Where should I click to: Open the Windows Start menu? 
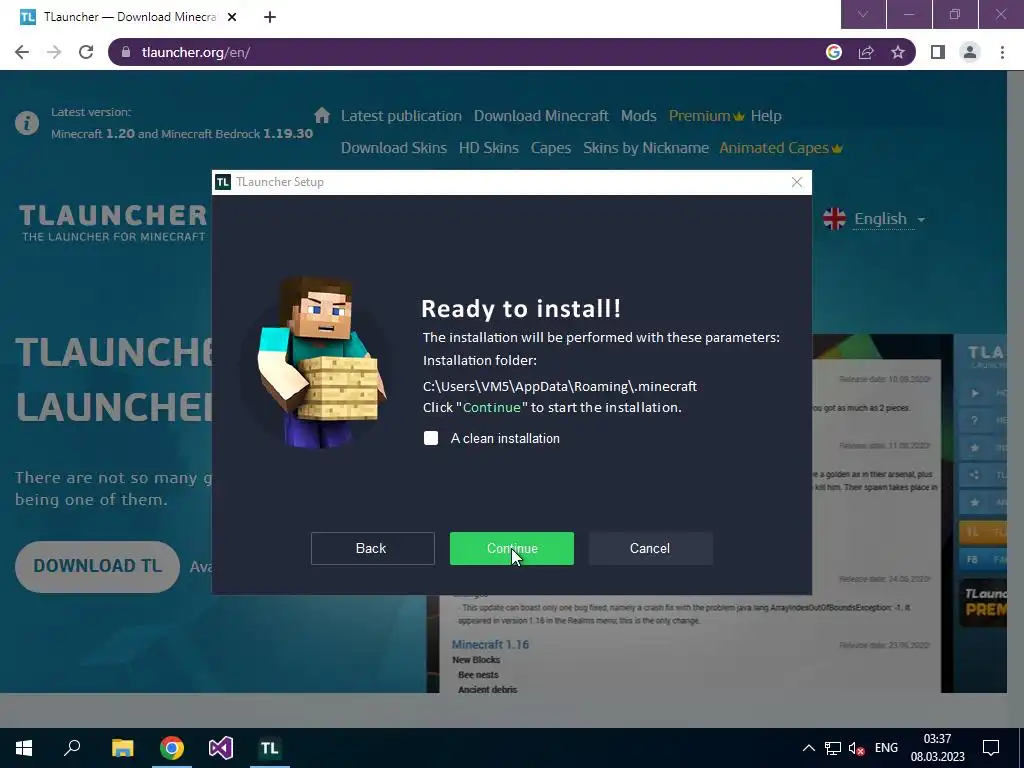pyautogui.click(x=24, y=748)
